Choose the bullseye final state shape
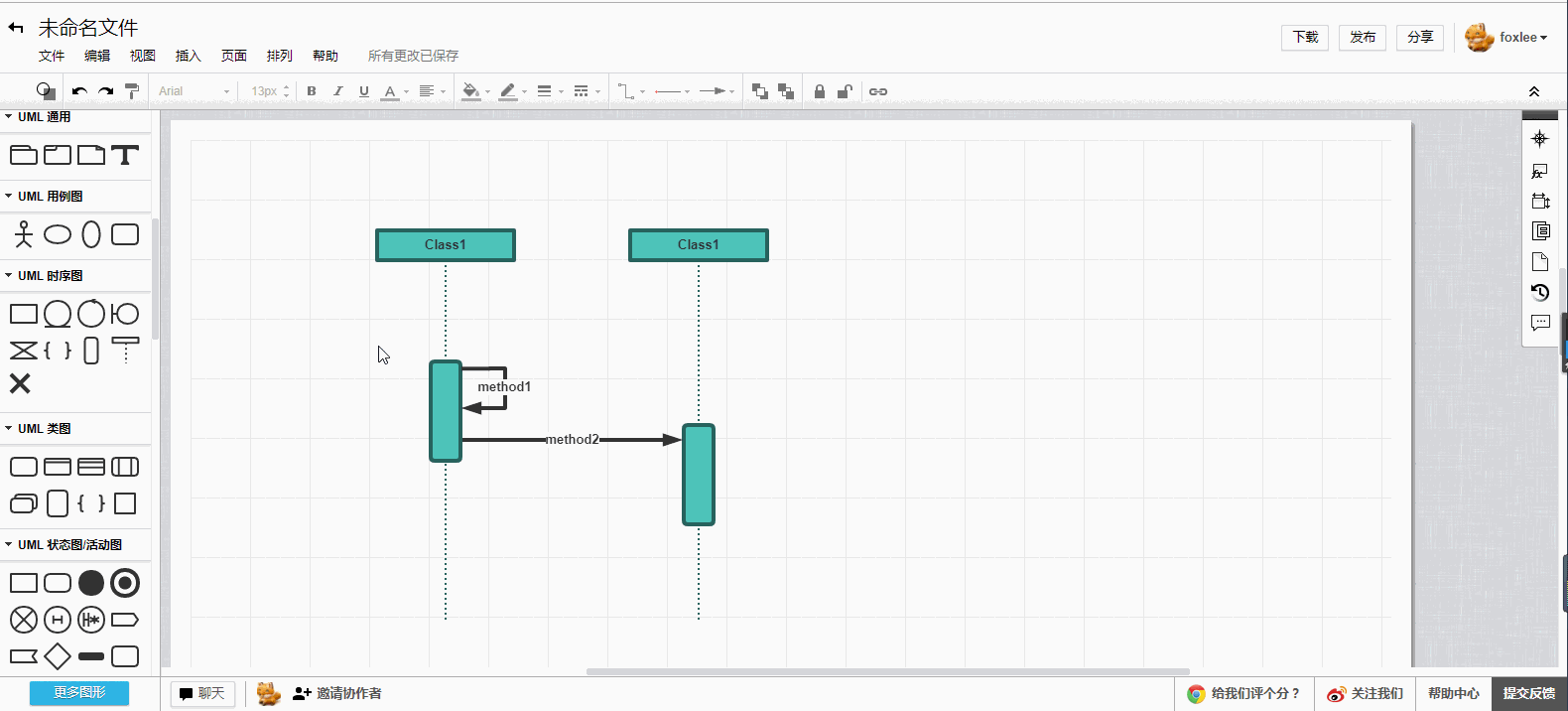This screenshot has width=1568, height=711. coord(125,583)
